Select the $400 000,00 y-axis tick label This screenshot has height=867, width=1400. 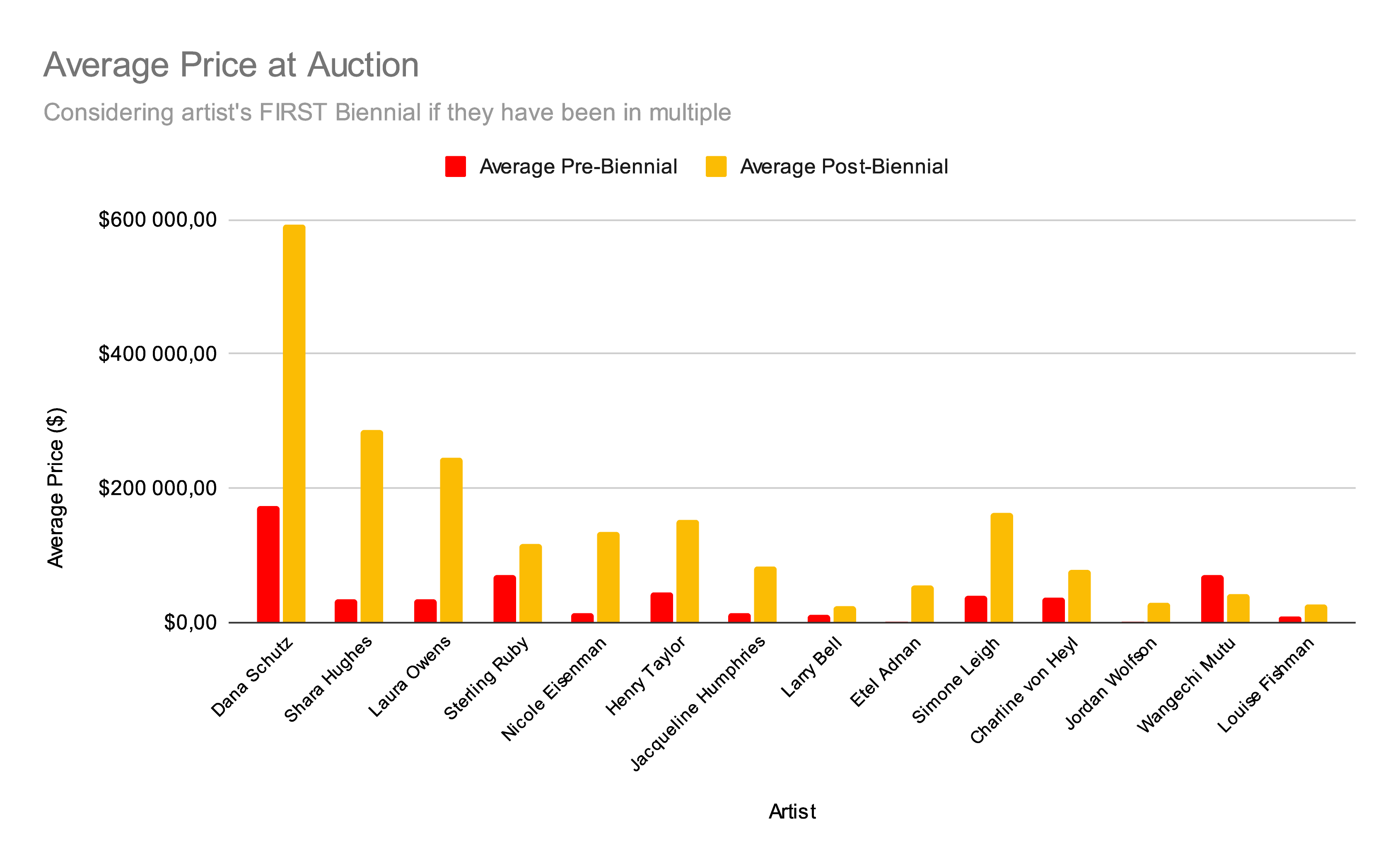(157, 354)
